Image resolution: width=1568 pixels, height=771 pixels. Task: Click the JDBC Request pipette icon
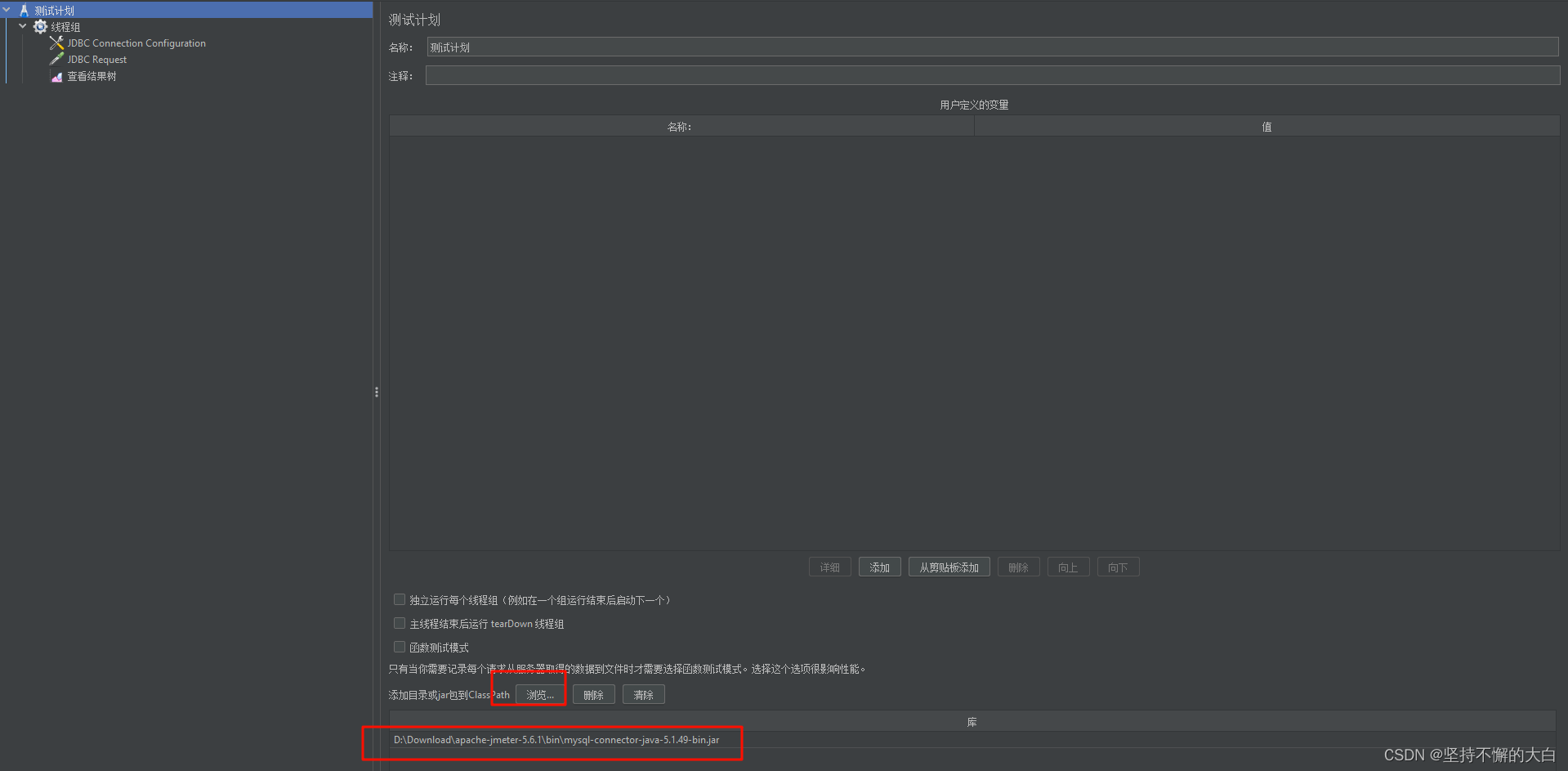(x=56, y=60)
